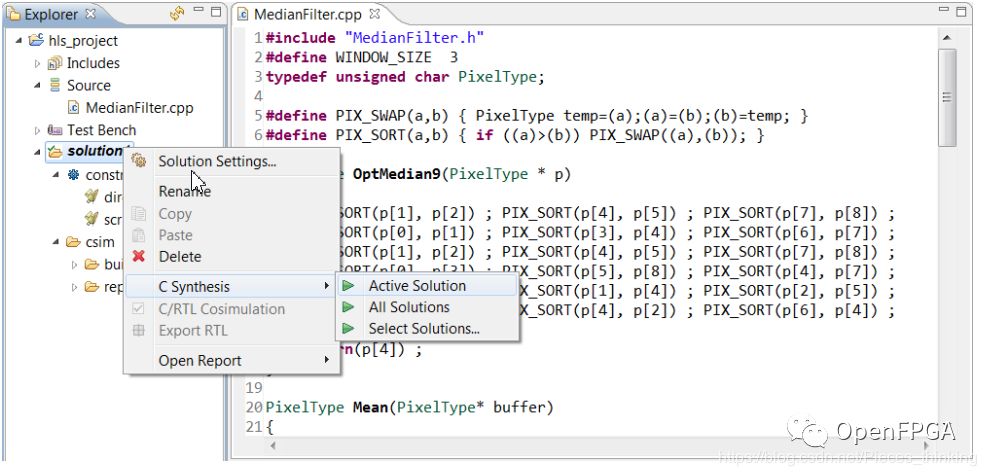The image size is (987, 476).
Task: Select MedianFilter.cpp in the Explorer tree
Action: point(140,108)
